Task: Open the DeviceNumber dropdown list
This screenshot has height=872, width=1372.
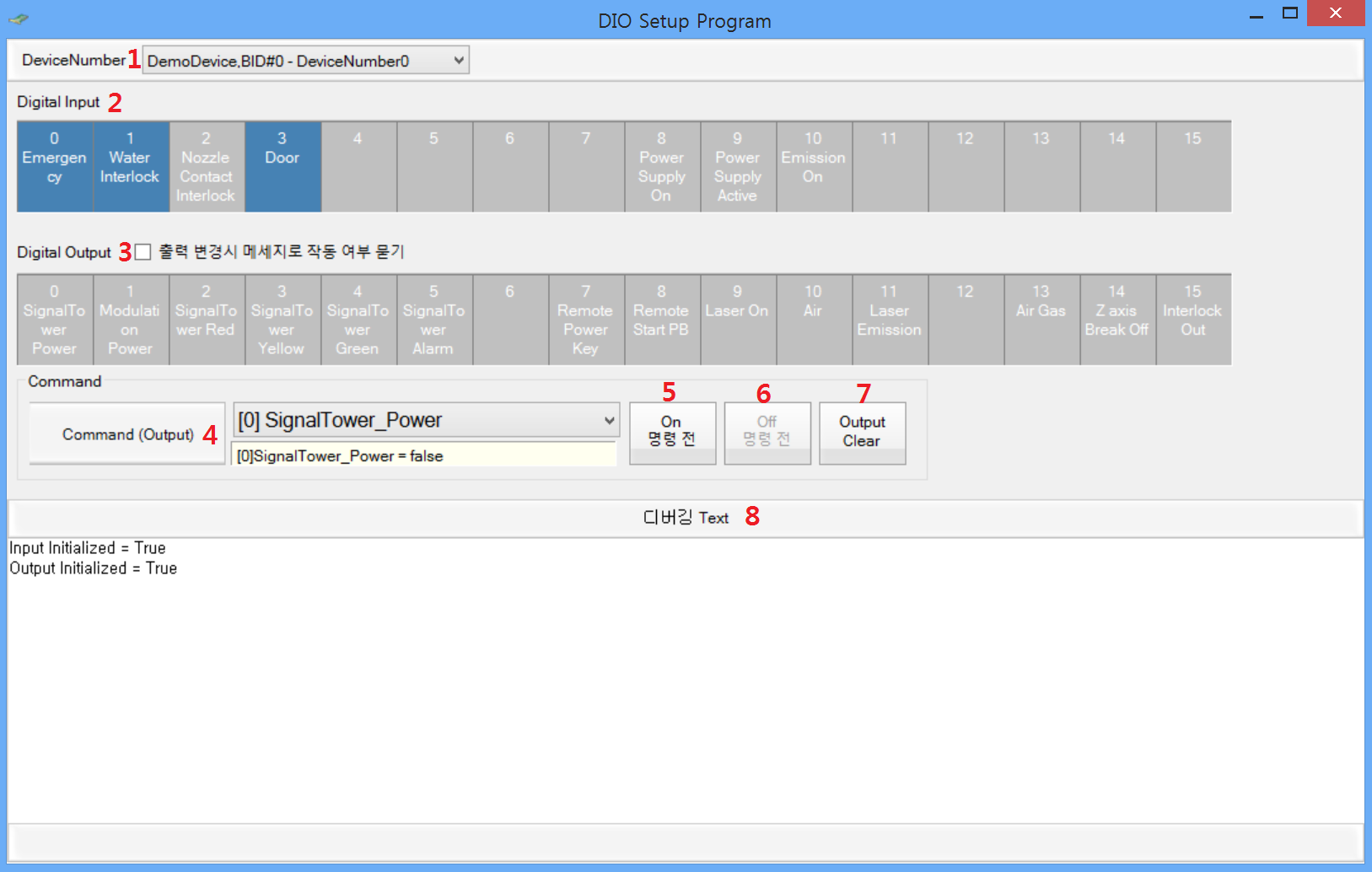Action: 458,61
